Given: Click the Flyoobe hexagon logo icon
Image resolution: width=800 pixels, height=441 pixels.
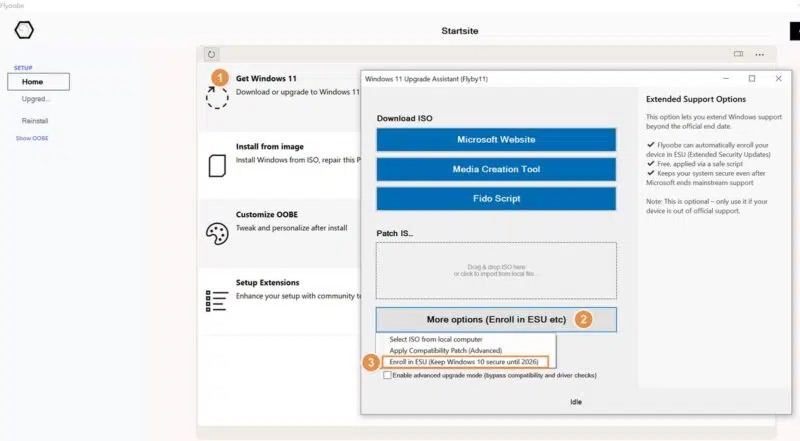Looking at the screenshot, I should [x=24, y=30].
